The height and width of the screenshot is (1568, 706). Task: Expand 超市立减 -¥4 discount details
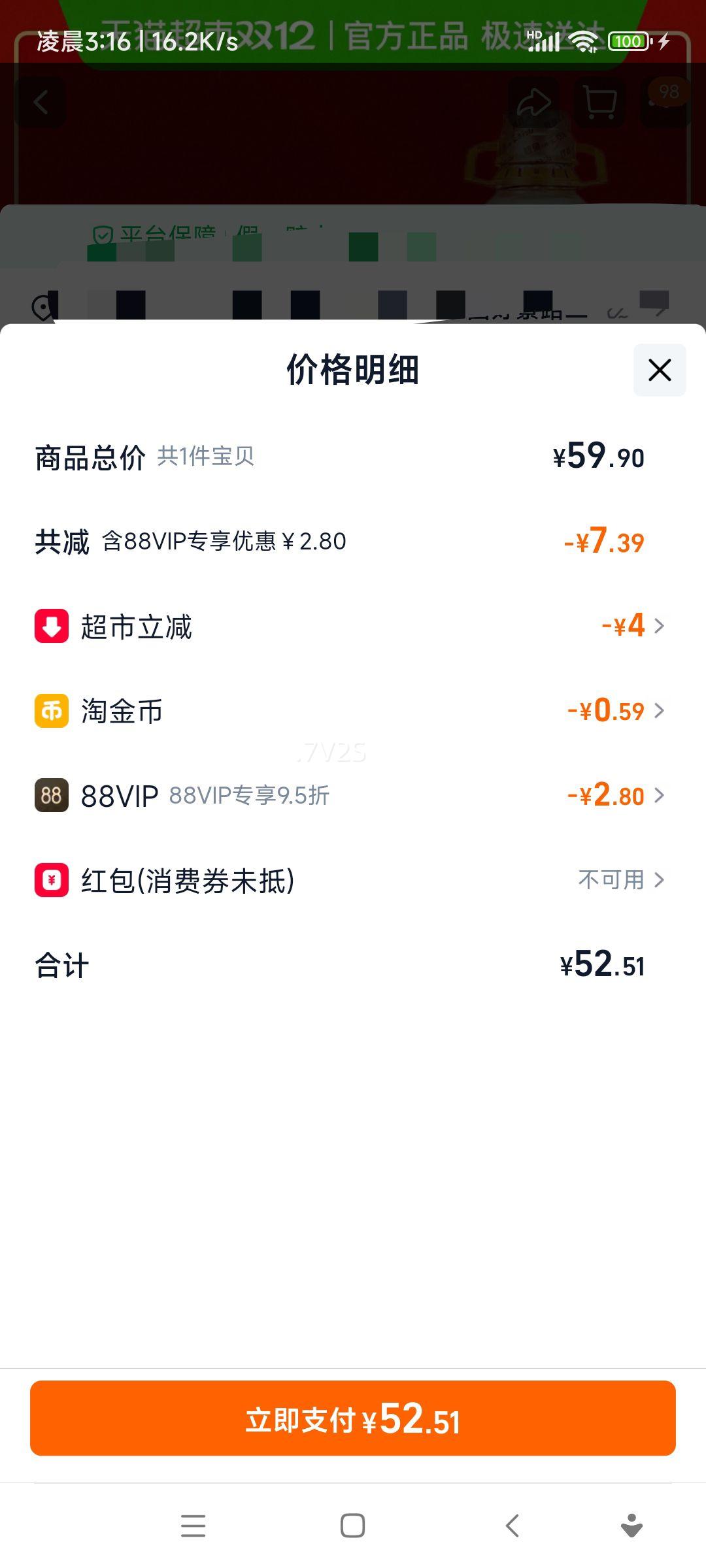pyautogui.click(x=632, y=626)
